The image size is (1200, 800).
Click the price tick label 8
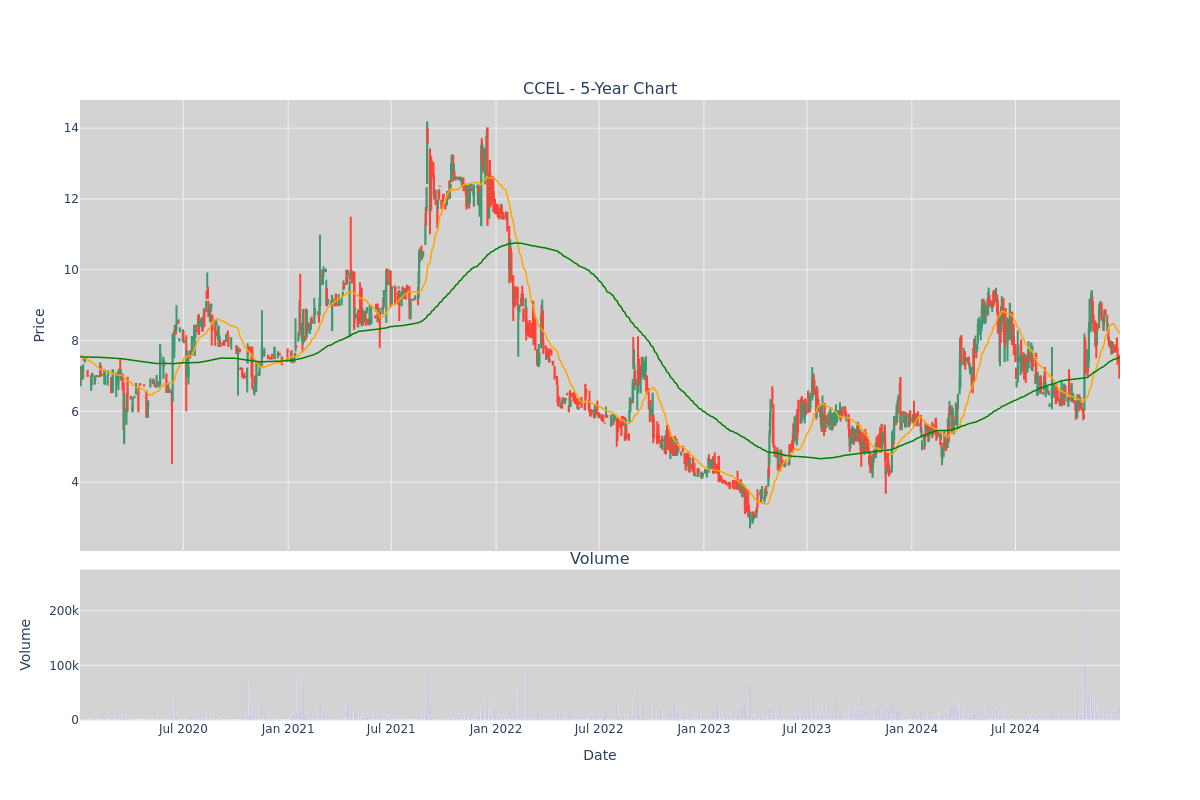pos(75,341)
